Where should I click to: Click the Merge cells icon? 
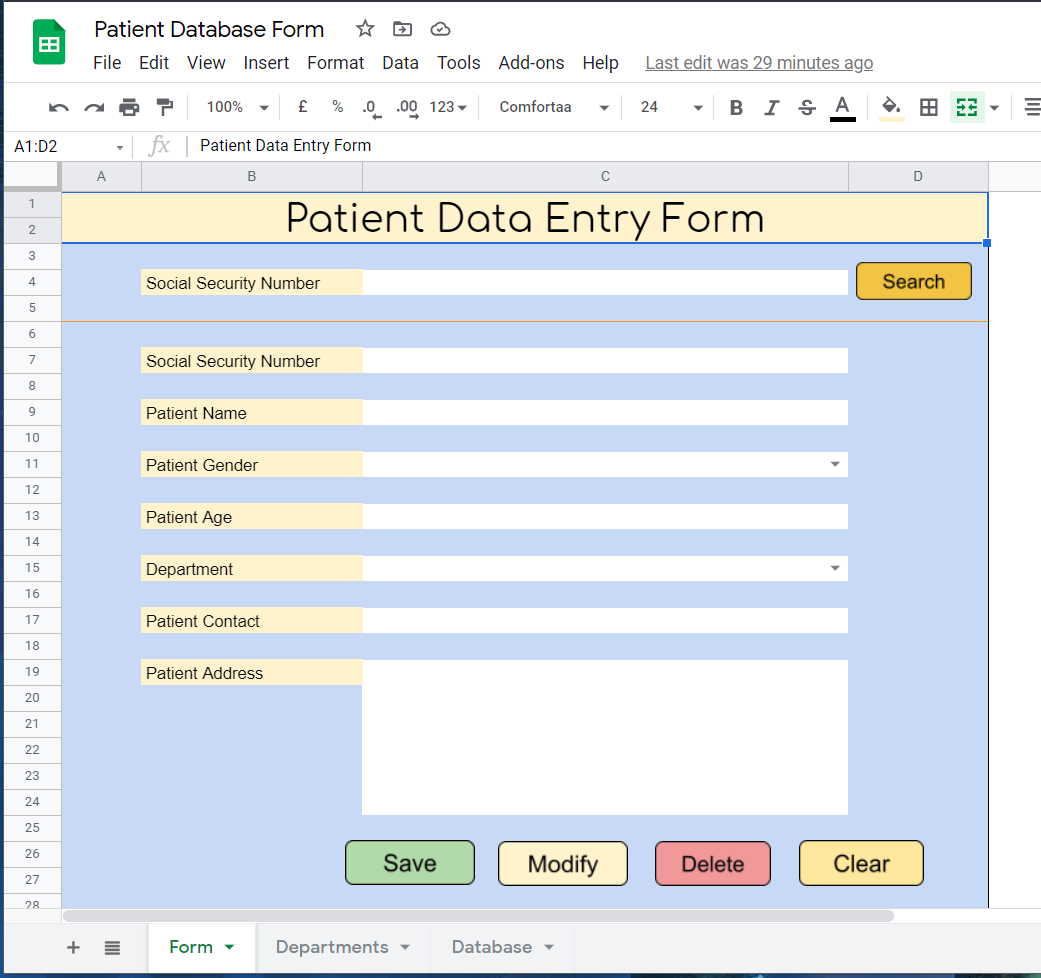966,106
